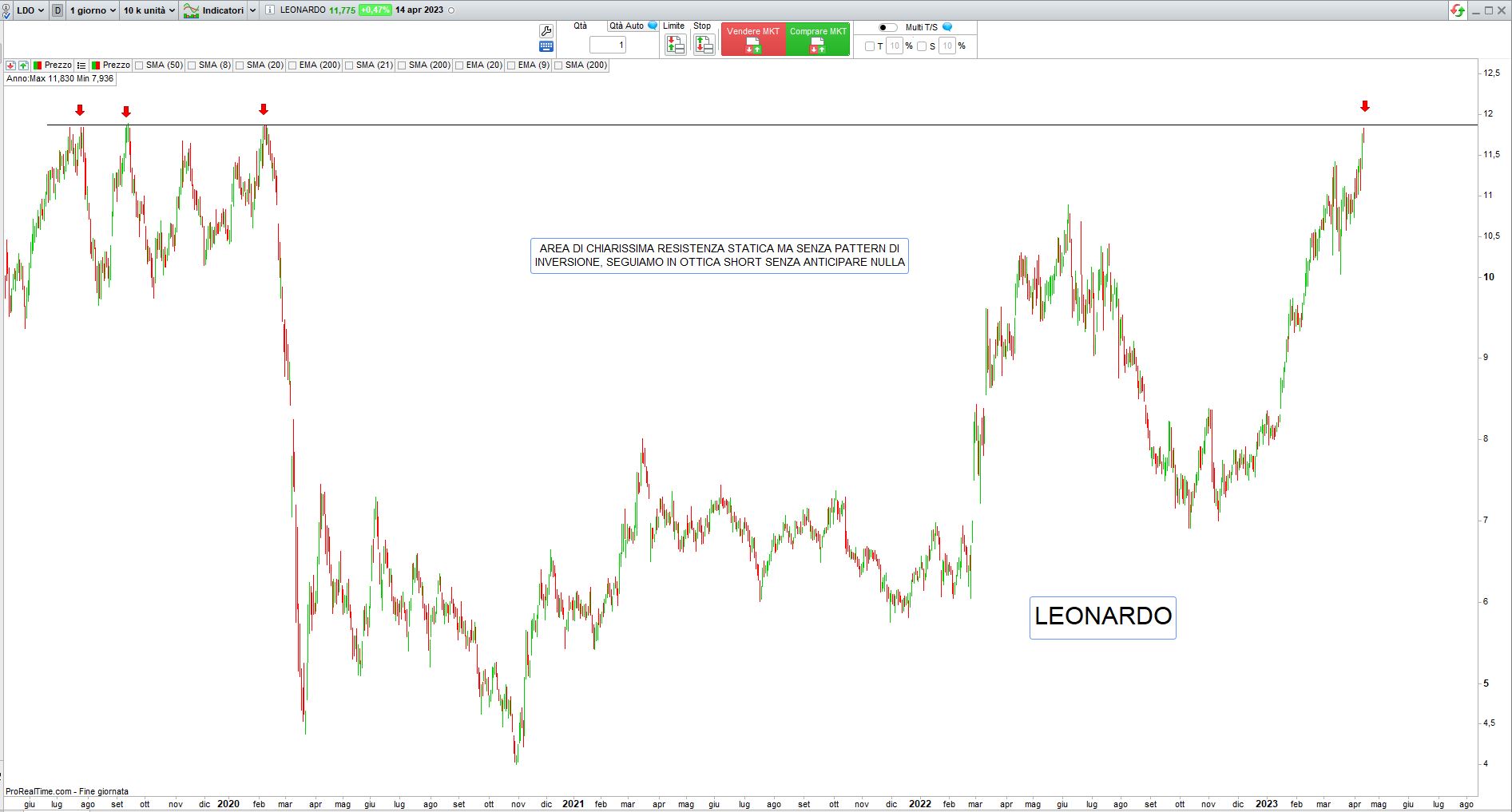The height and width of the screenshot is (812, 1512).
Task: Open the Indicatori panel
Action: click(x=214, y=10)
